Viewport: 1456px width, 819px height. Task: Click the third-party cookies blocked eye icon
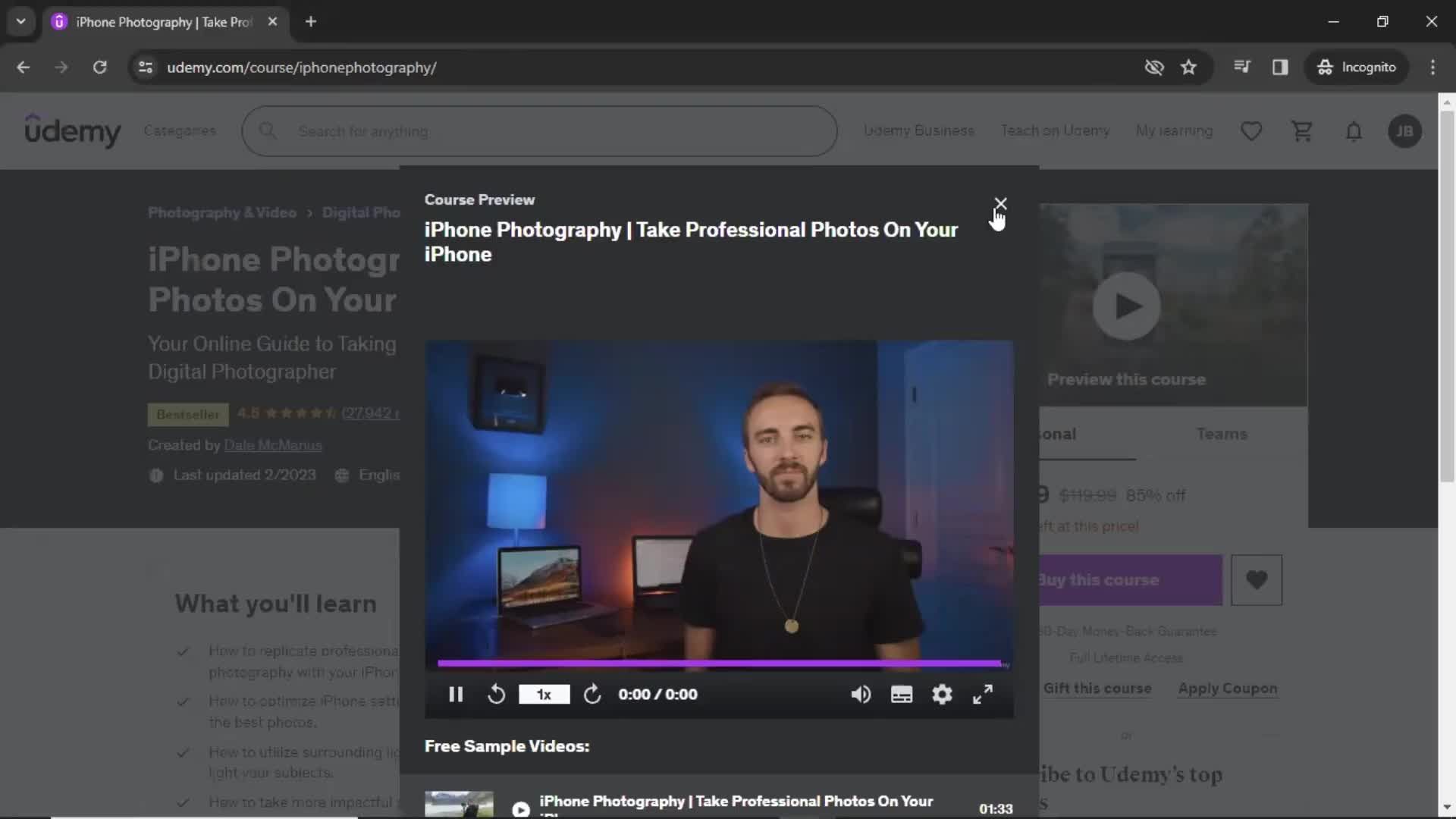[x=1154, y=67]
